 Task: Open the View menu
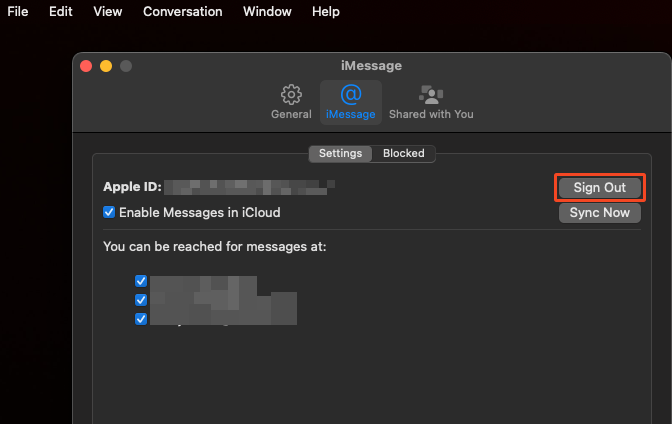(108, 12)
